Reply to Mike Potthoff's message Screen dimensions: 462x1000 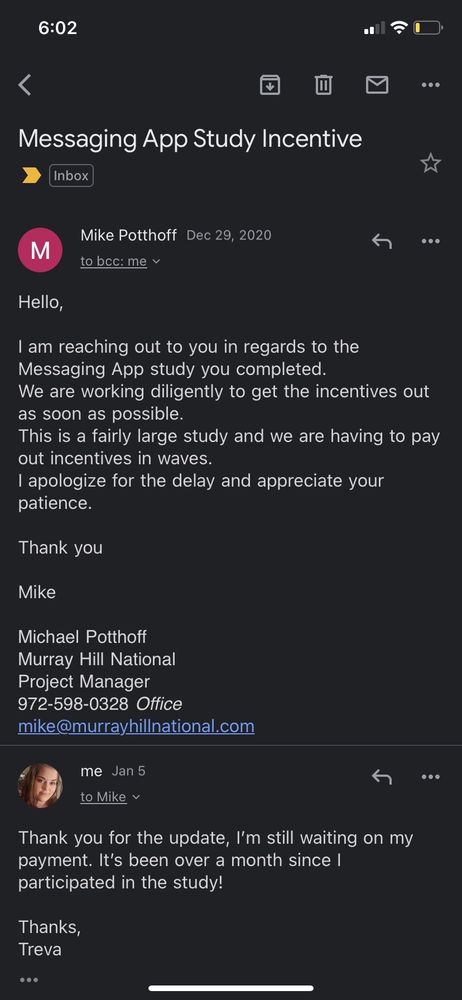click(382, 241)
